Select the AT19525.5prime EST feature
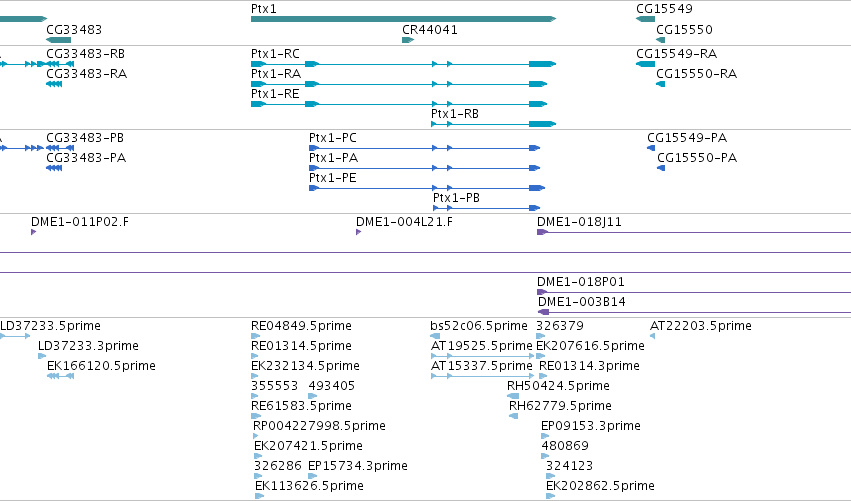This screenshot has width=851, height=501. coord(482,356)
